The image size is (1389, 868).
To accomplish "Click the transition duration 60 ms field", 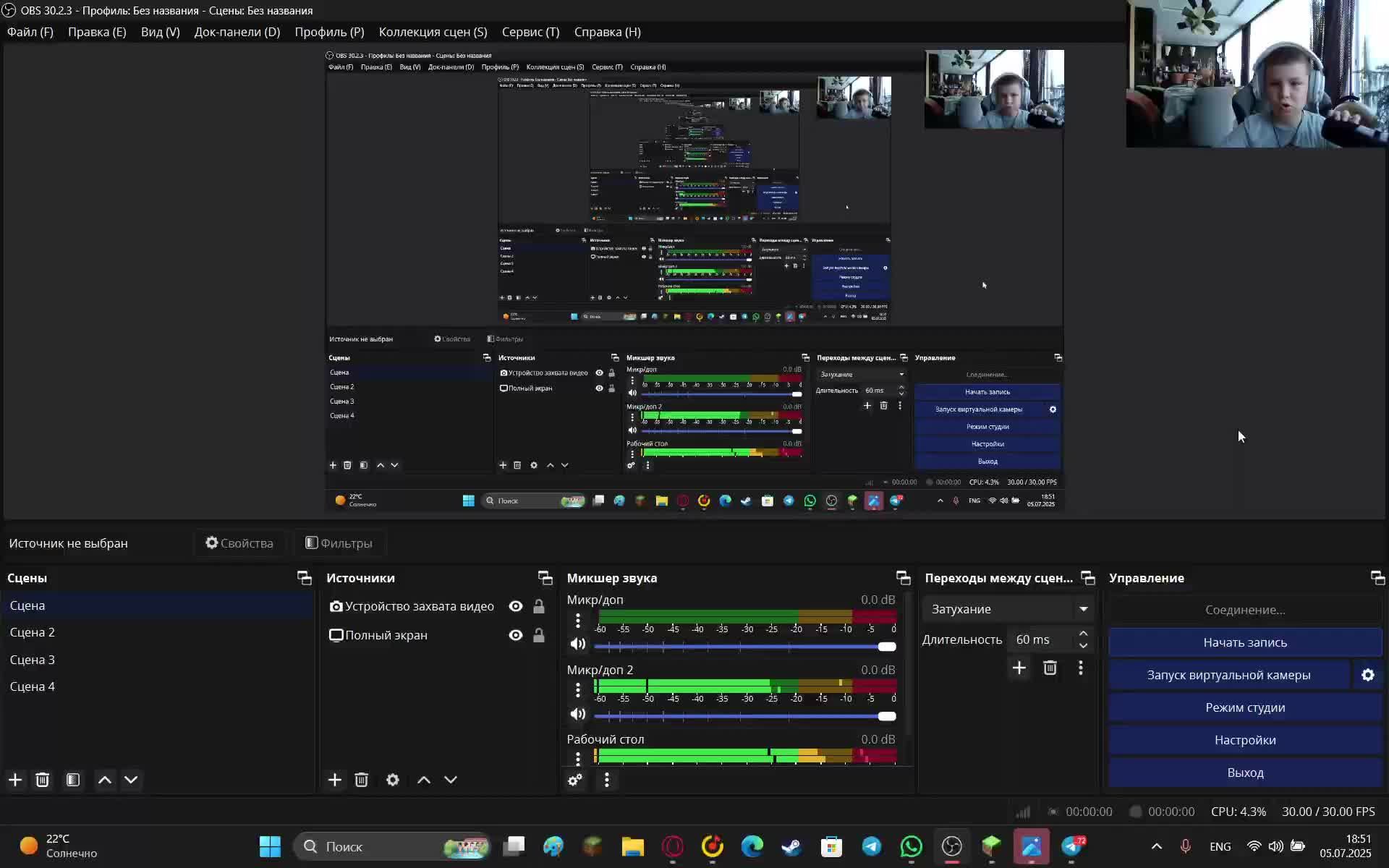I will point(1041,639).
